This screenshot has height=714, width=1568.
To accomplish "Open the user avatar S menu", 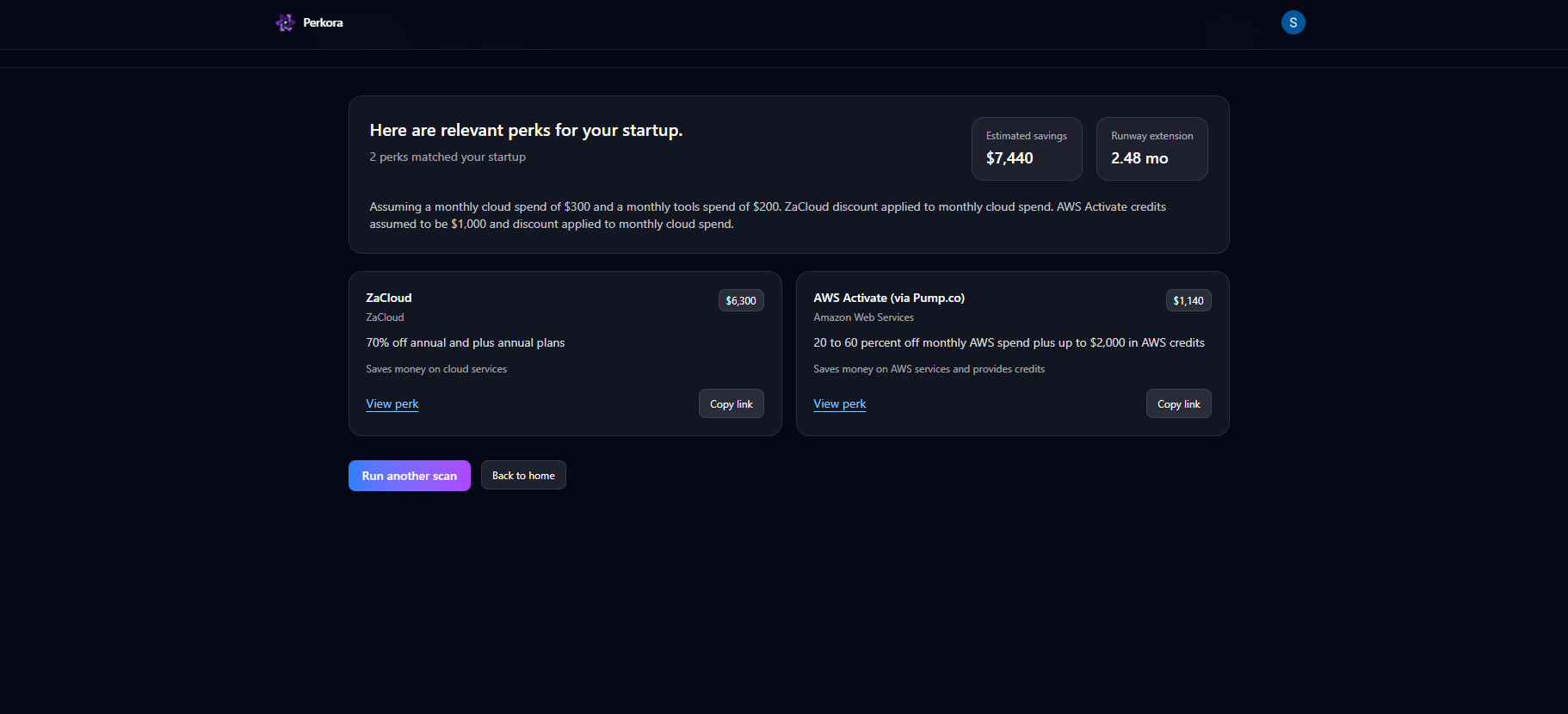I will 1293,22.
